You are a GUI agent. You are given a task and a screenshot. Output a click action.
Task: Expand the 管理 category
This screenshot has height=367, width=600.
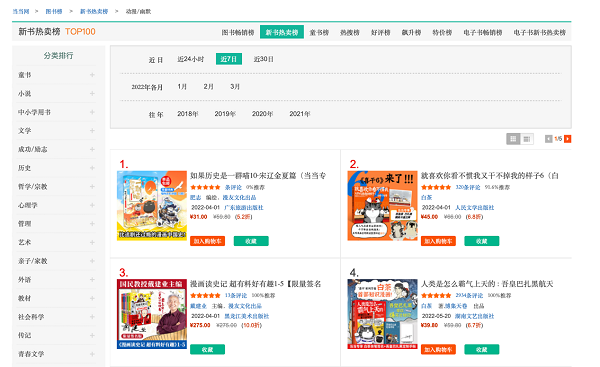click(92, 223)
